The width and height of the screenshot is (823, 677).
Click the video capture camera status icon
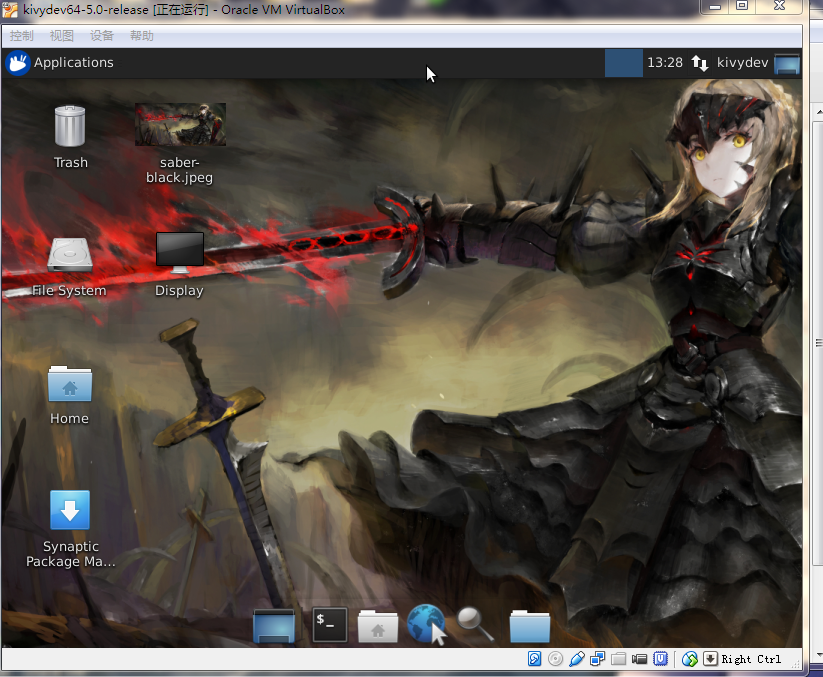pyautogui.click(x=639, y=659)
